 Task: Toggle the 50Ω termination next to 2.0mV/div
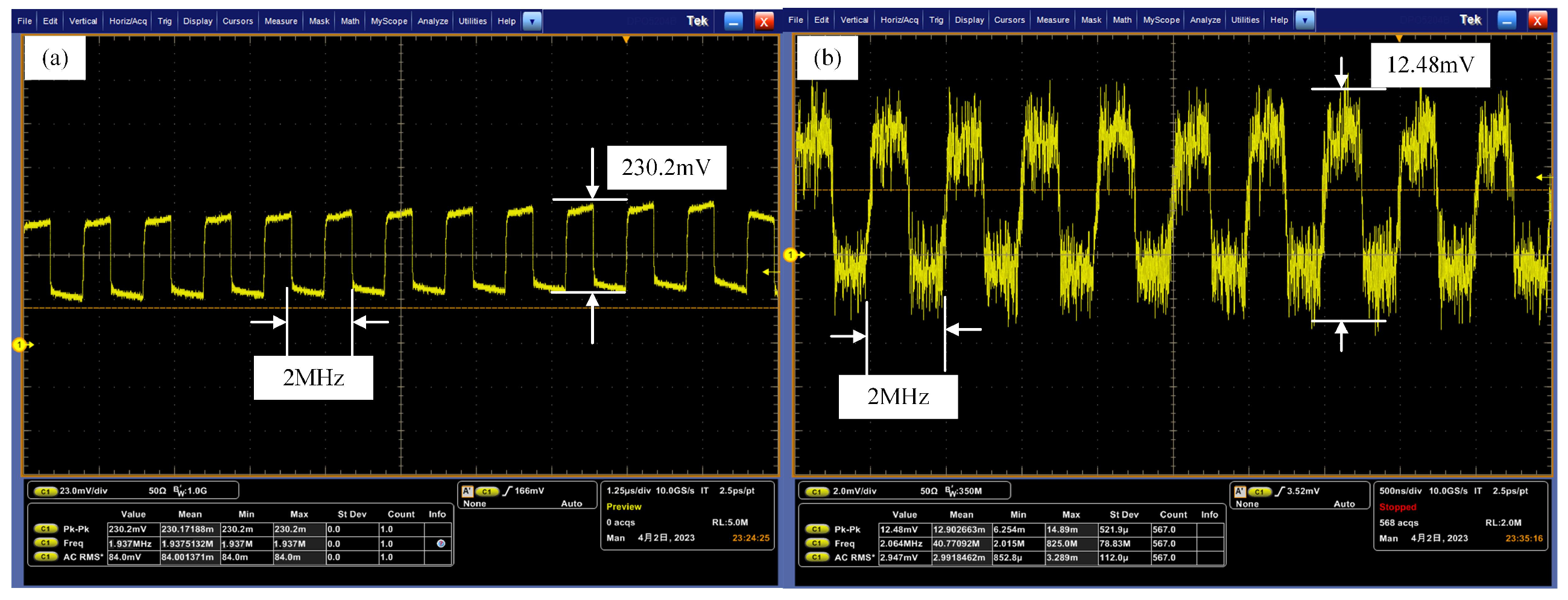[928, 491]
